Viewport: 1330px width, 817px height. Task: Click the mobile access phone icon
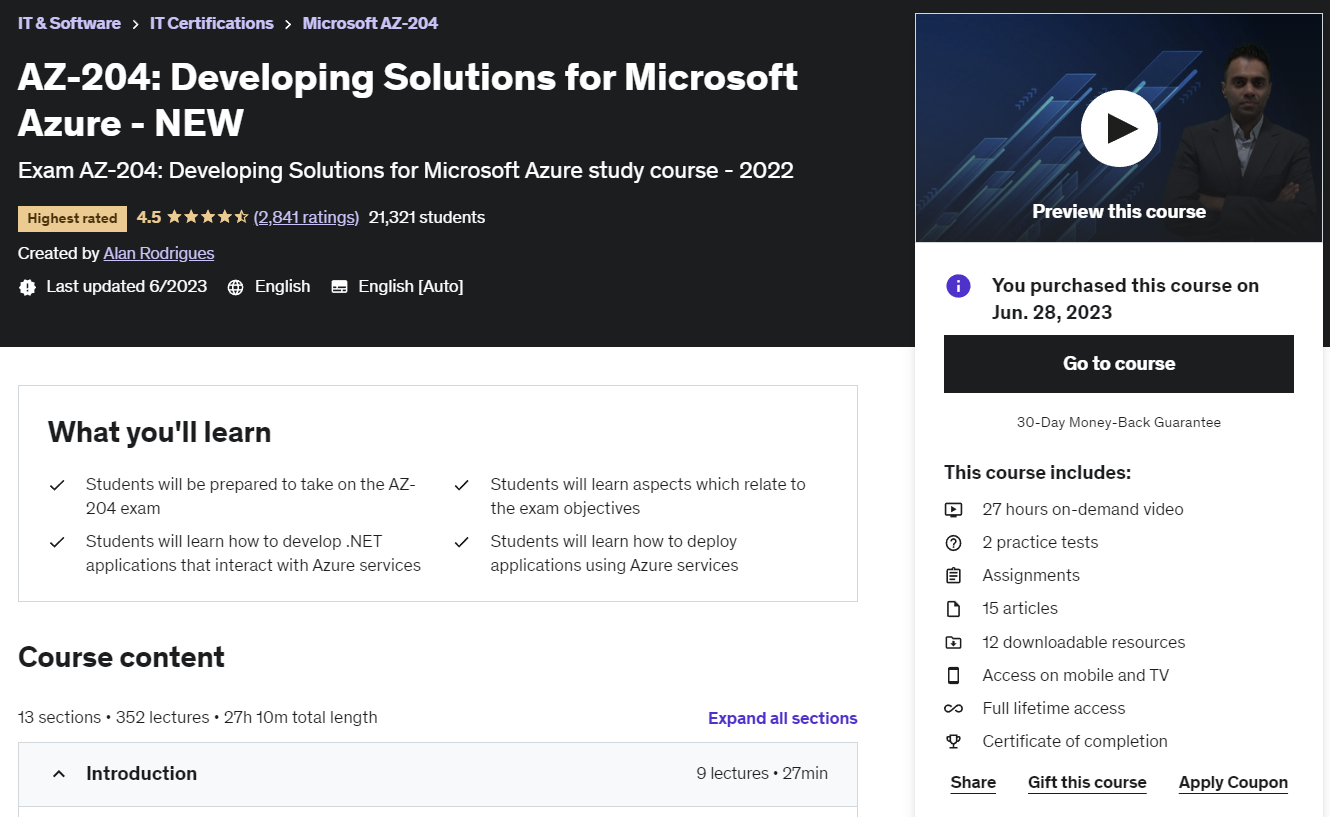tap(953, 675)
